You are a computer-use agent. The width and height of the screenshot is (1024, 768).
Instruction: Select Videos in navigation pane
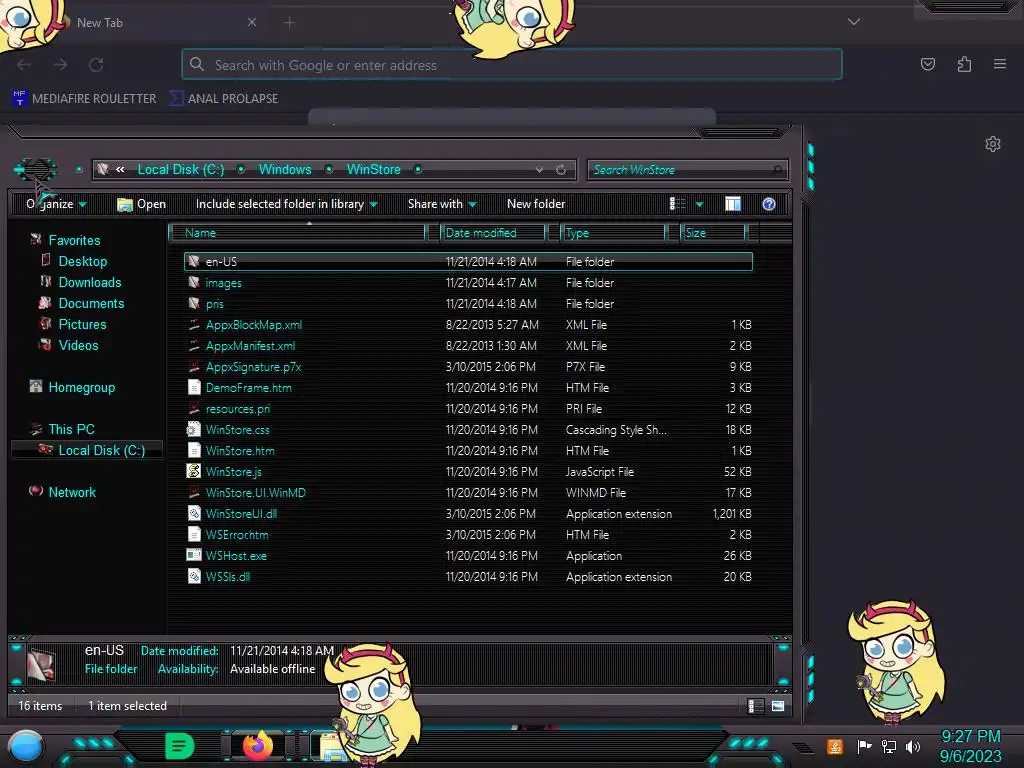pyautogui.click(x=78, y=345)
